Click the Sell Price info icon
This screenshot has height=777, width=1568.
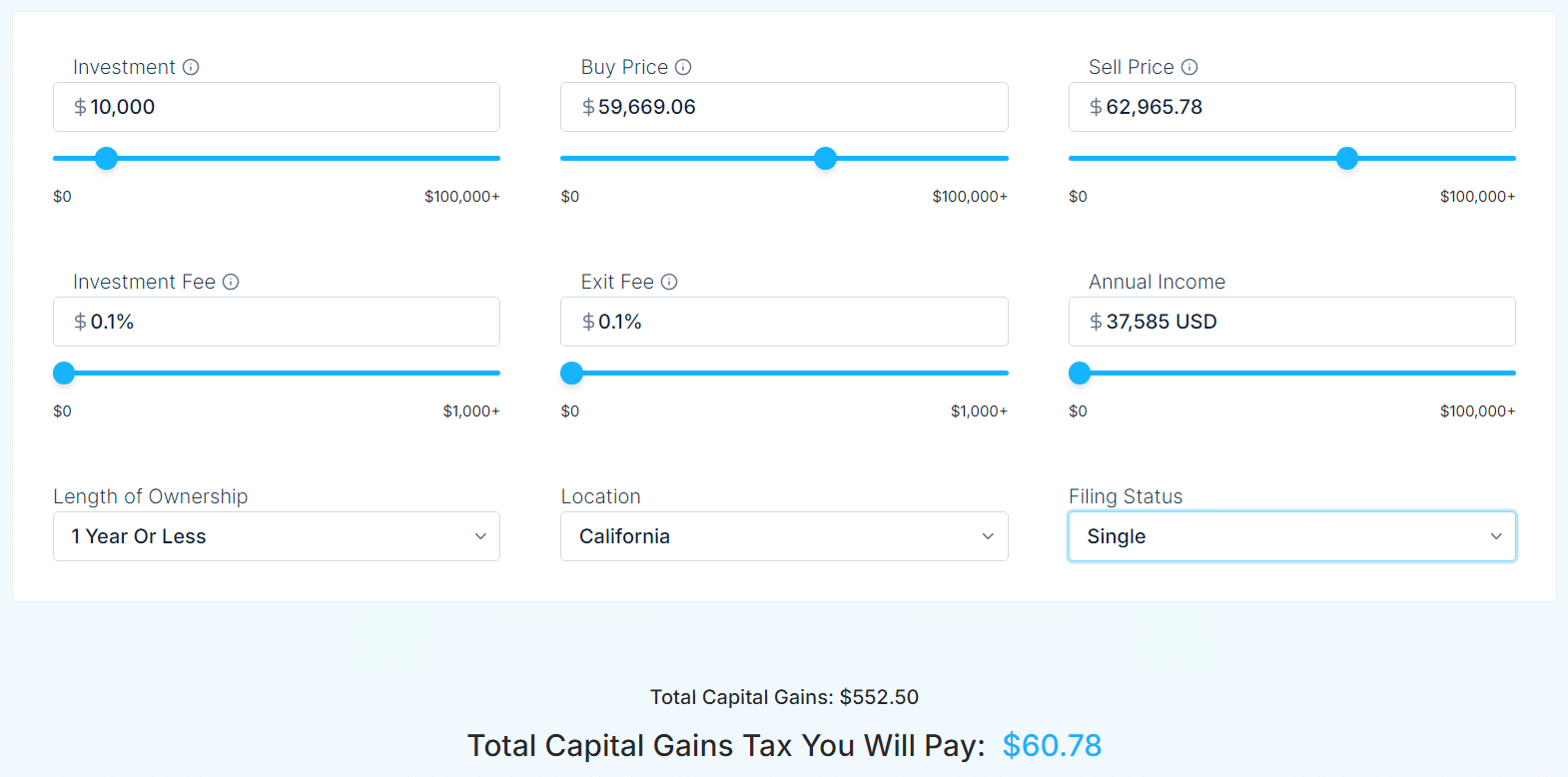tap(1189, 66)
